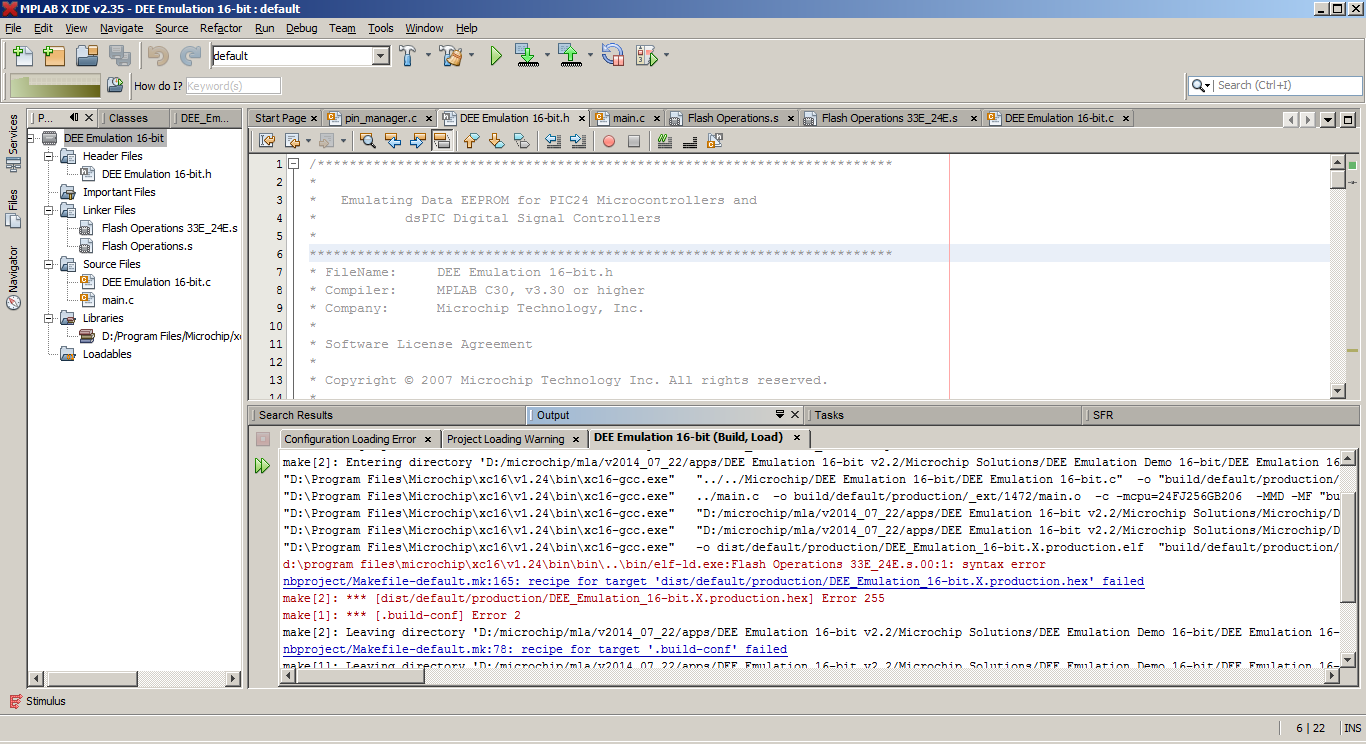Collapse the Header Files folder node
Image resolution: width=1366 pixels, height=744 pixels.
point(49,156)
